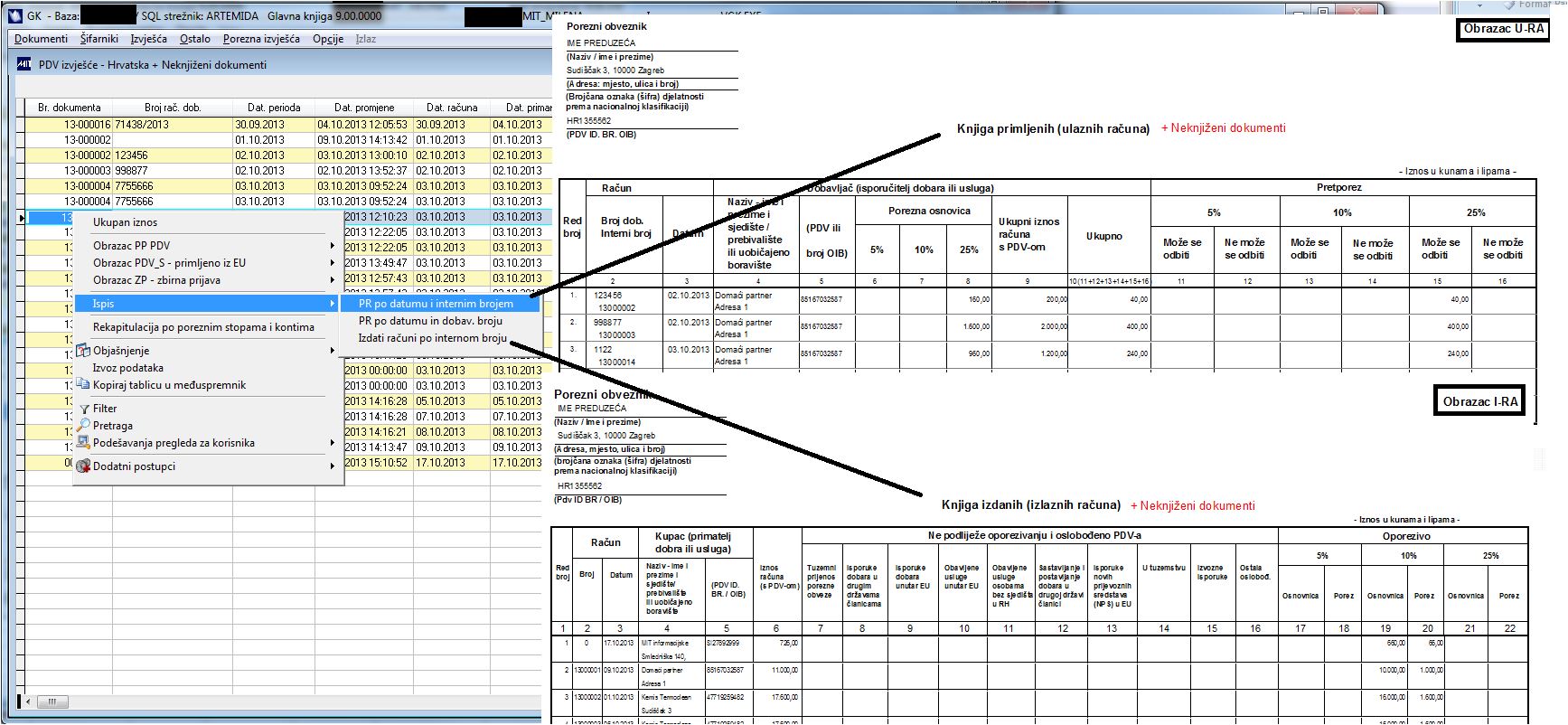Viewport: 1568px width, 725px height.
Task: Click cell 04.10.2013 12:05:53
Action: tap(364, 125)
